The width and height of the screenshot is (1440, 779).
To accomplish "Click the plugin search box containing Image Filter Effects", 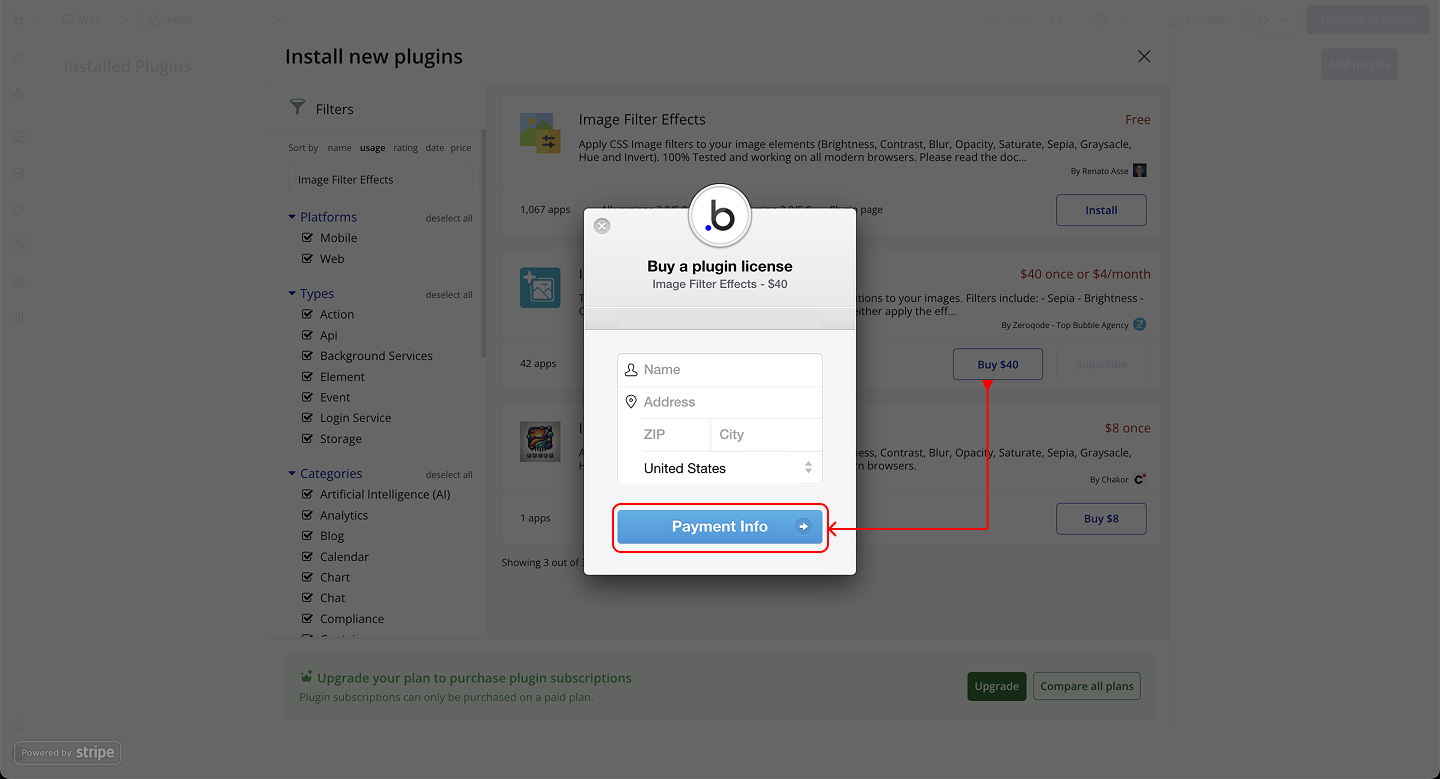I will 380,180.
